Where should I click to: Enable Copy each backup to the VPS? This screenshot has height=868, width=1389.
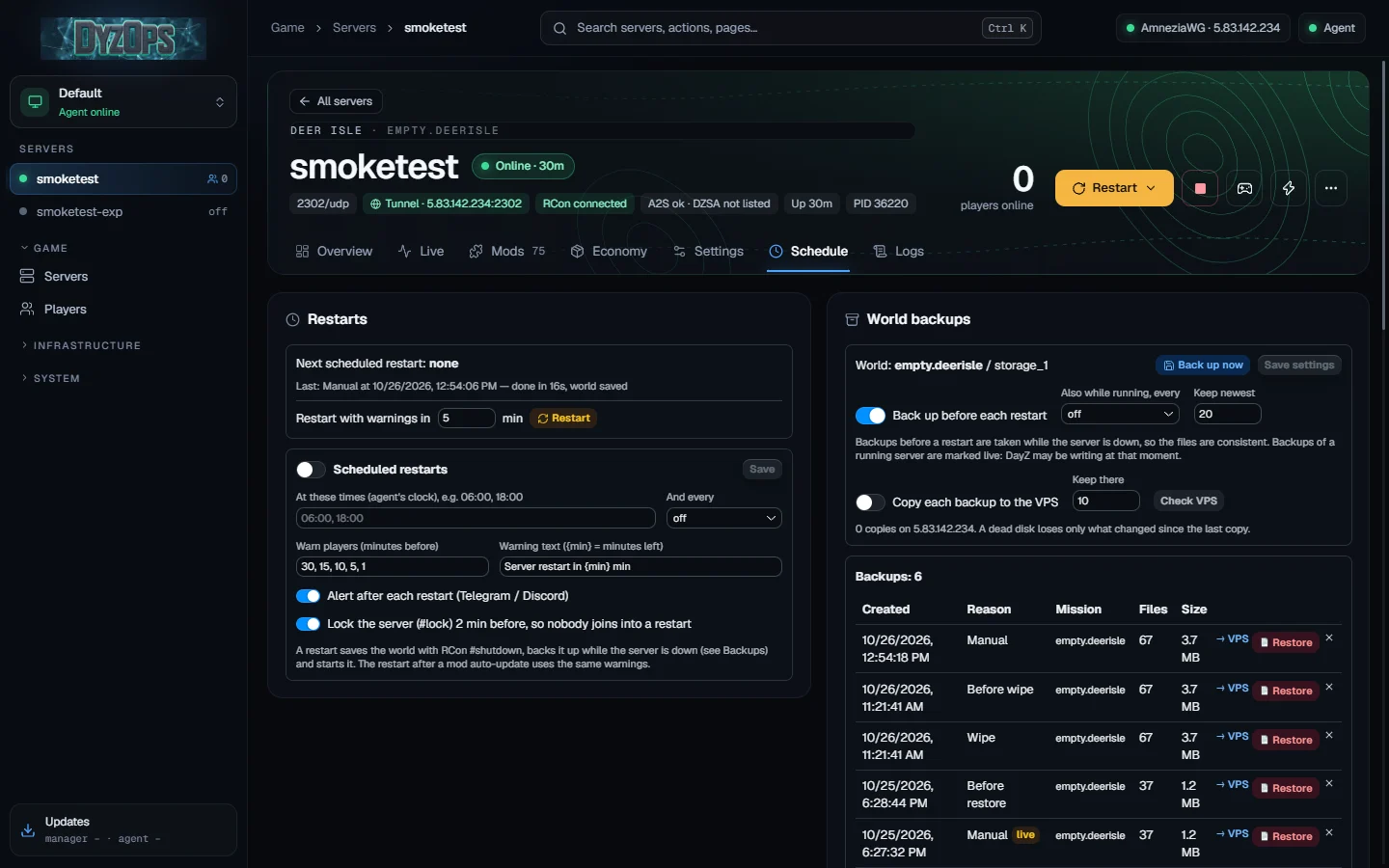click(x=870, y=502)
